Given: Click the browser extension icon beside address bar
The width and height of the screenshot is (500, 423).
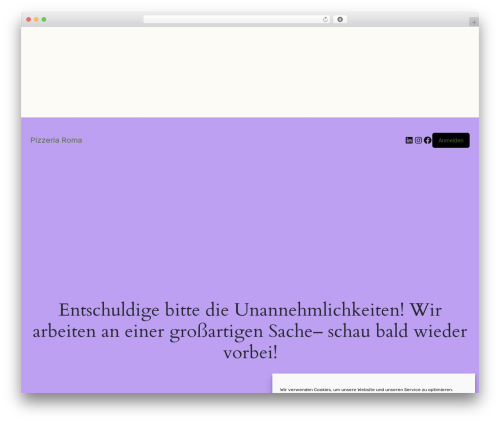Looking at the screenshot, I should [340, 20].
